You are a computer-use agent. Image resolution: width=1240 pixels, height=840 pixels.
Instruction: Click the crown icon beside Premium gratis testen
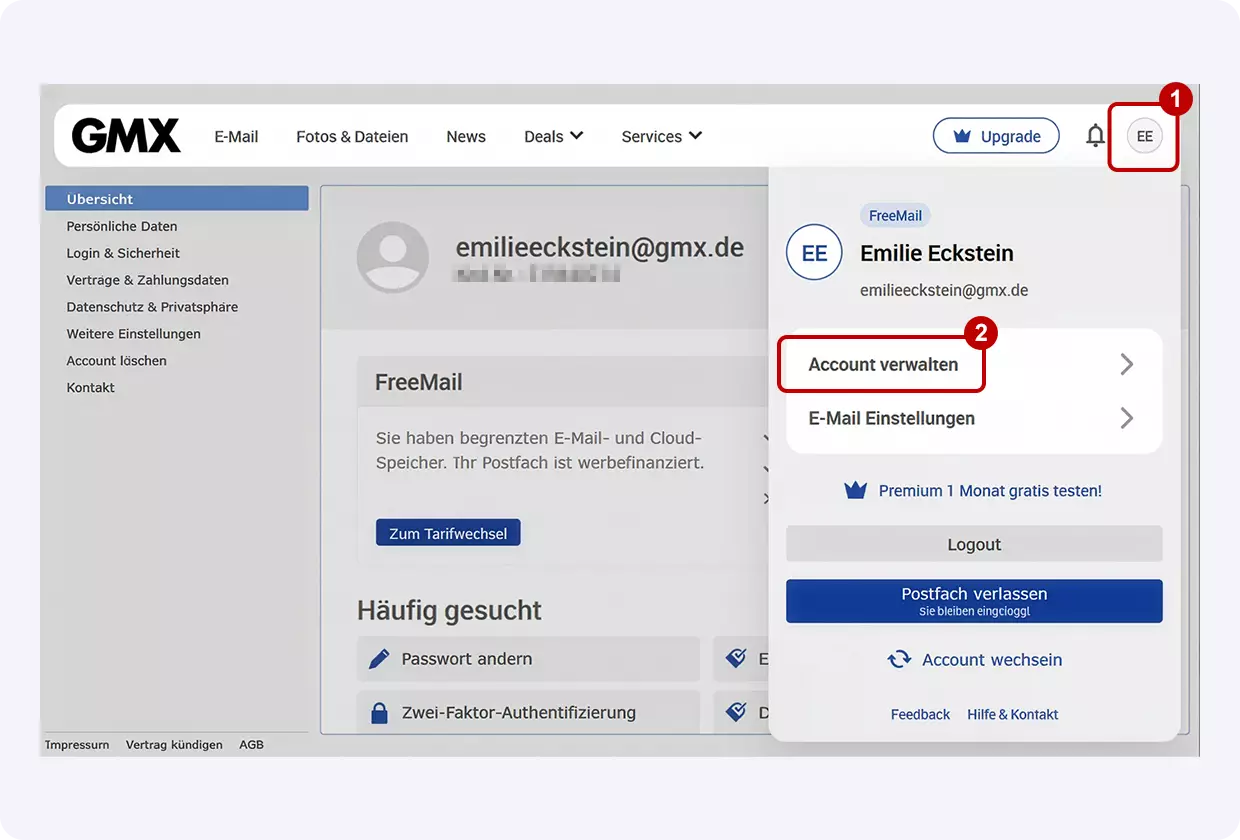855,490
